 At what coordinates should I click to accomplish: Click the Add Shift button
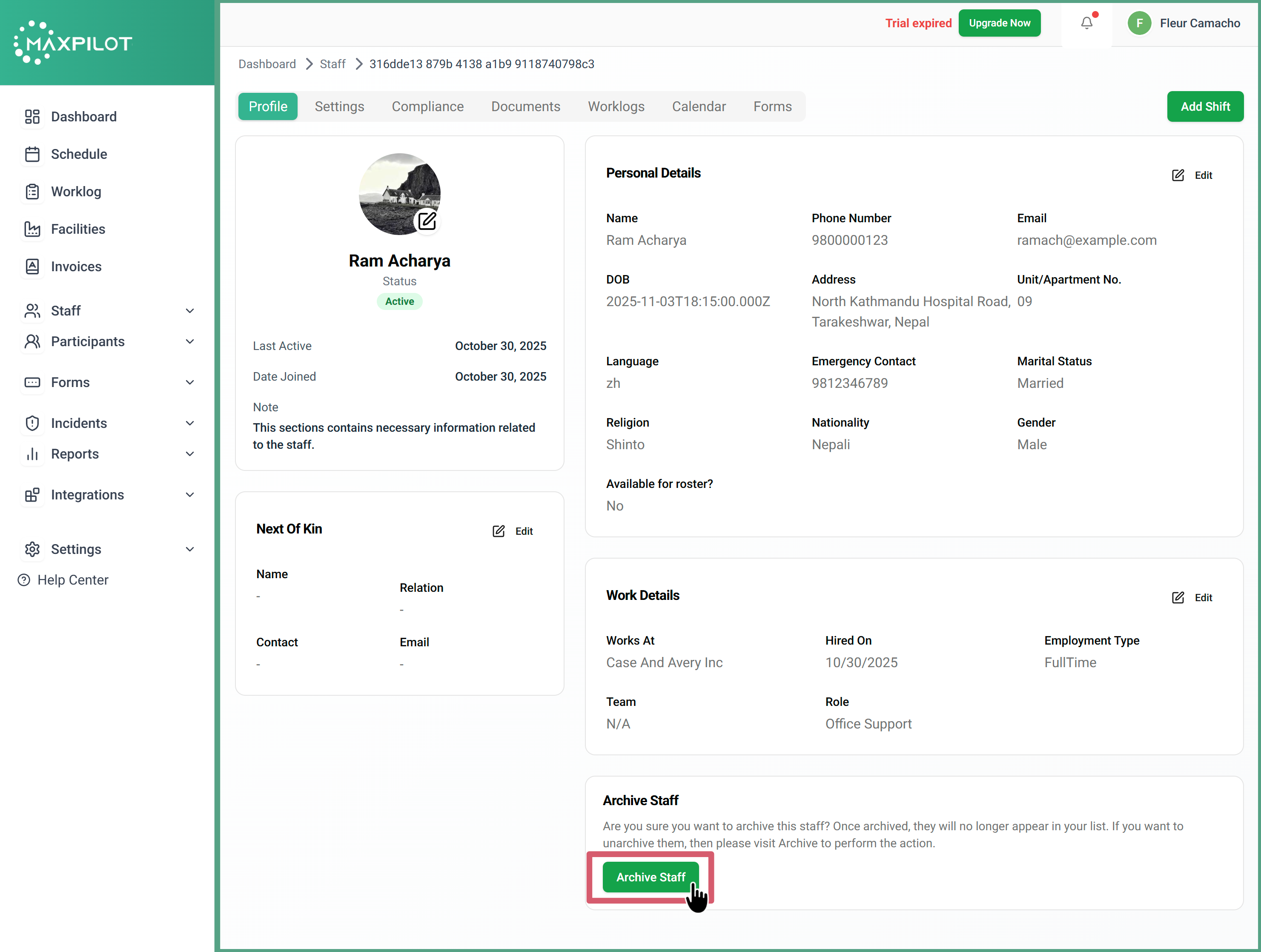[x=1204, y=106]
